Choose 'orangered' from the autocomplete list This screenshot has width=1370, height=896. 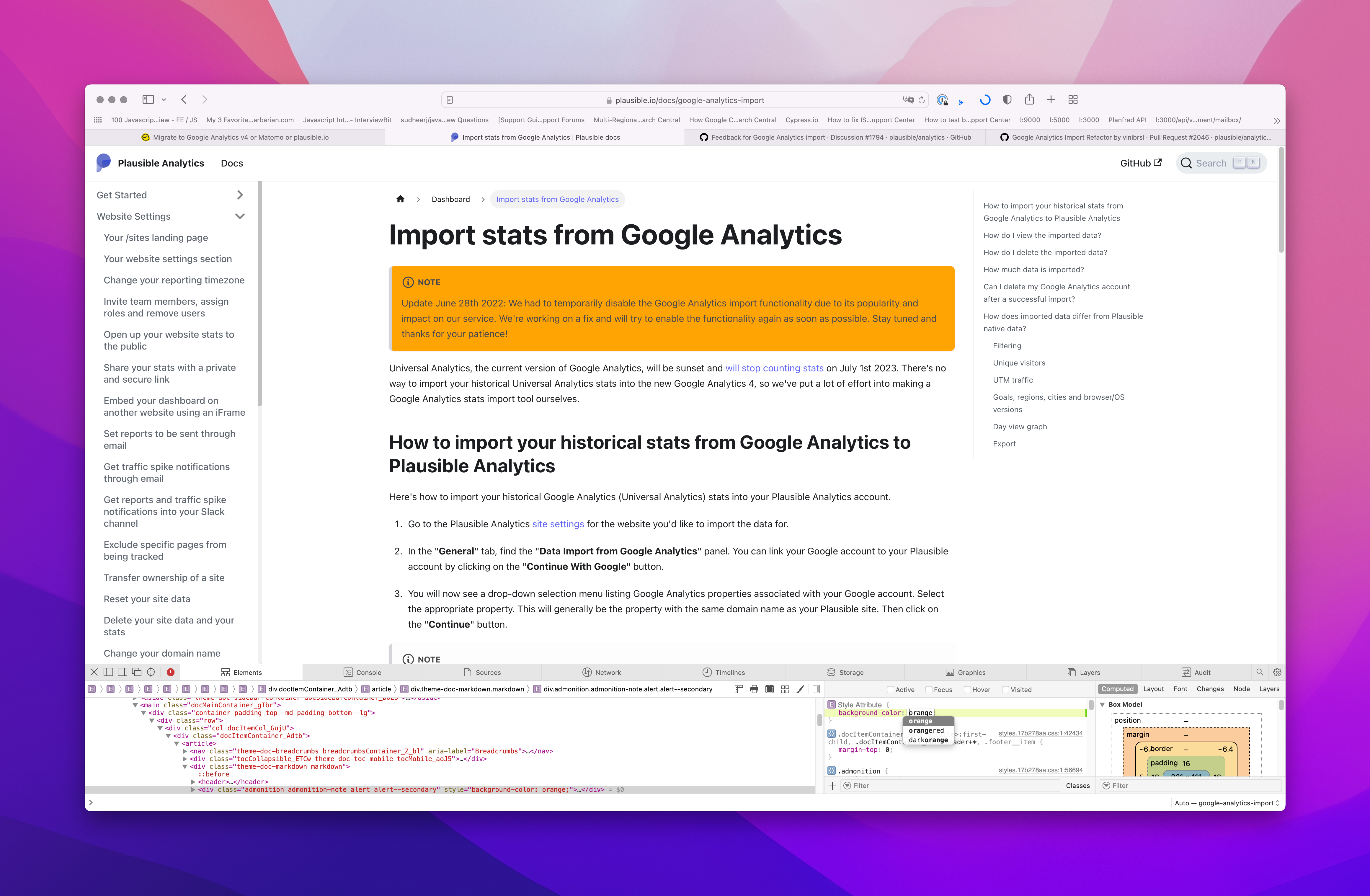(928, 731)
